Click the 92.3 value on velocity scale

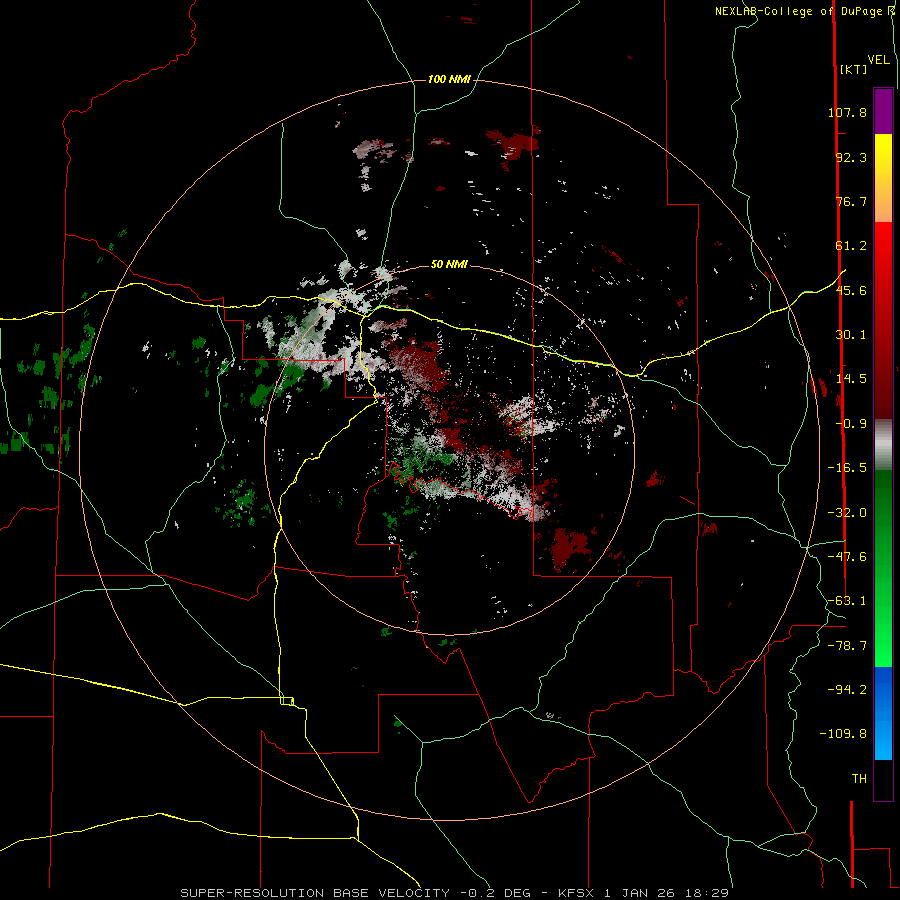[851, 157]
